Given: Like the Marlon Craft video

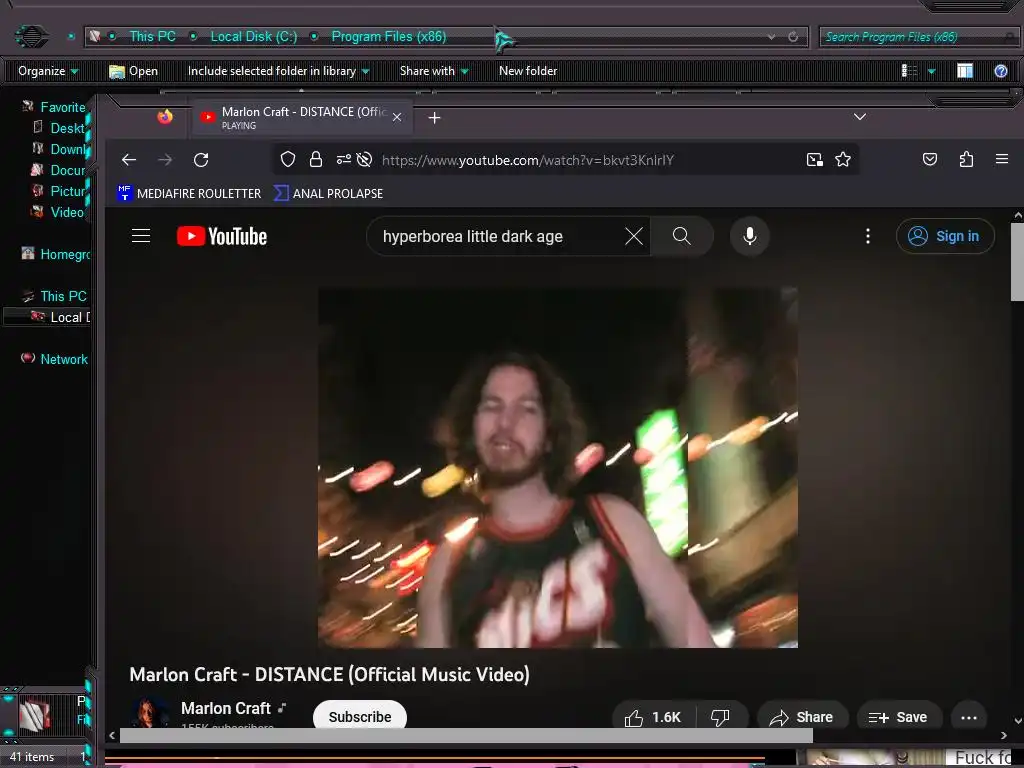Looking at the screenshot, I should coord(653,717).
